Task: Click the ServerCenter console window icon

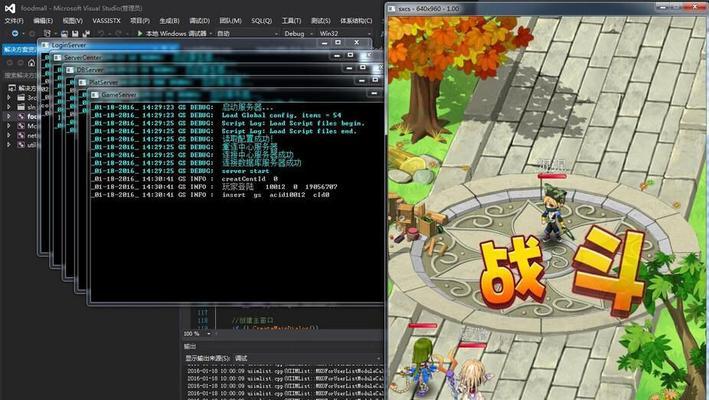Action: tap(57, 58)
